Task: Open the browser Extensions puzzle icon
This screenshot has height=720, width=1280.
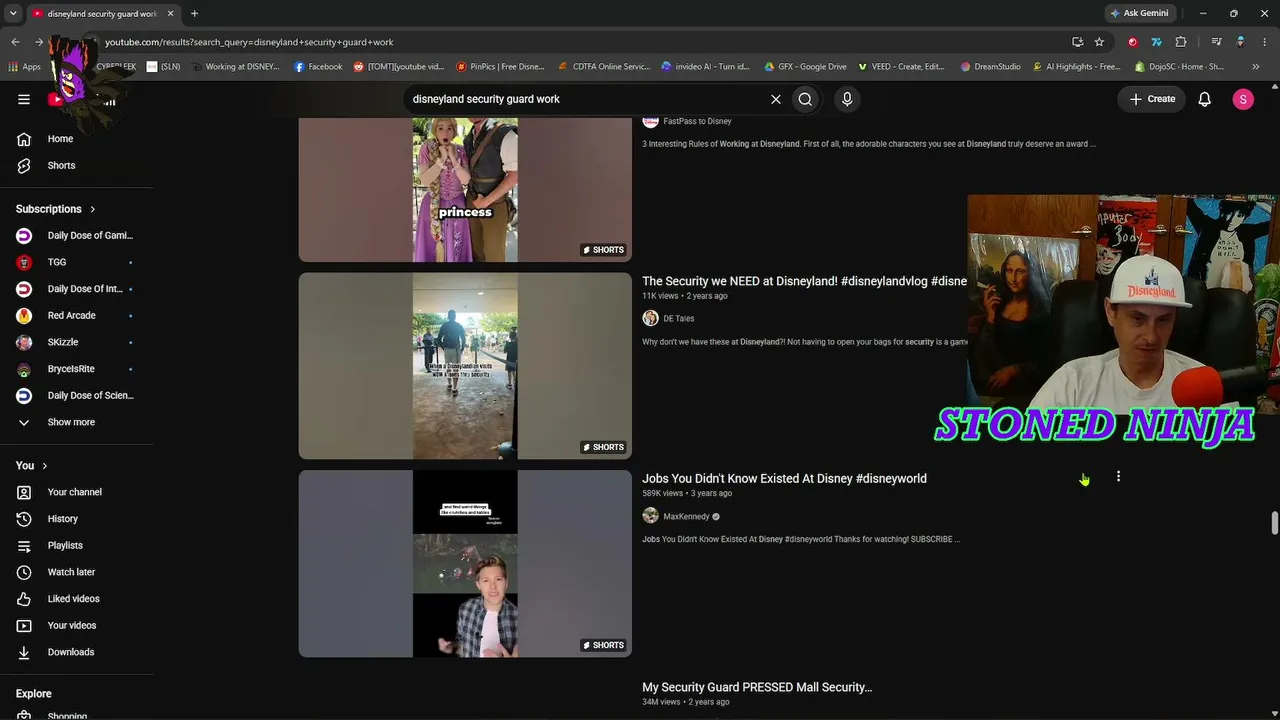Action: pos(1181,42)
